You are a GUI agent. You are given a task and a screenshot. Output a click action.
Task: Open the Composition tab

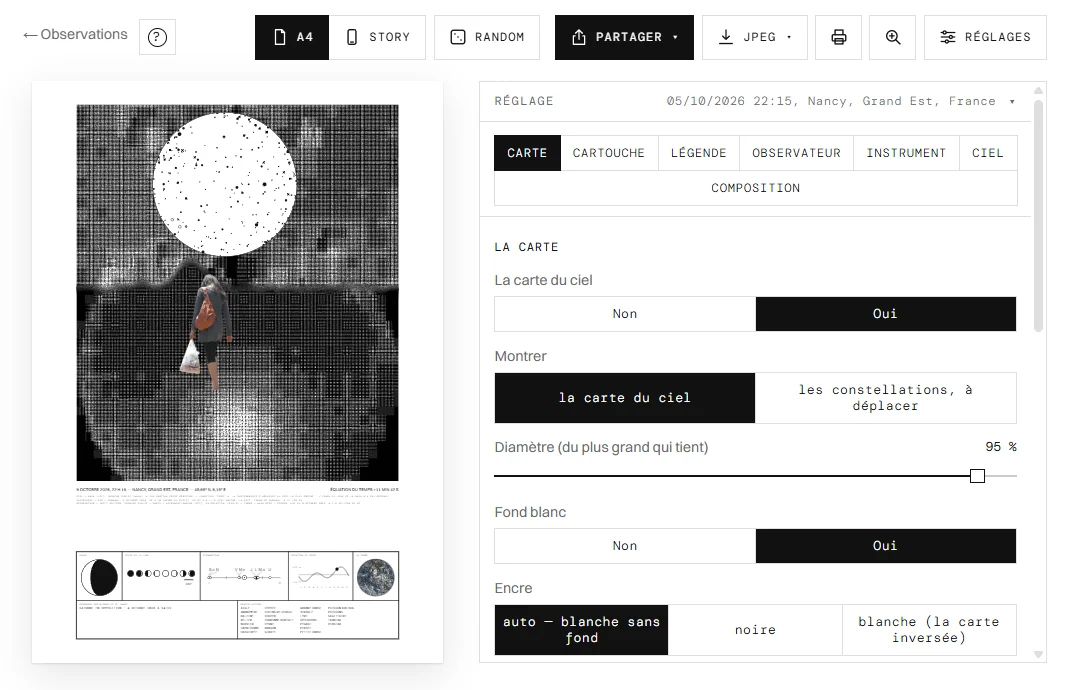[x=755, y=188]
